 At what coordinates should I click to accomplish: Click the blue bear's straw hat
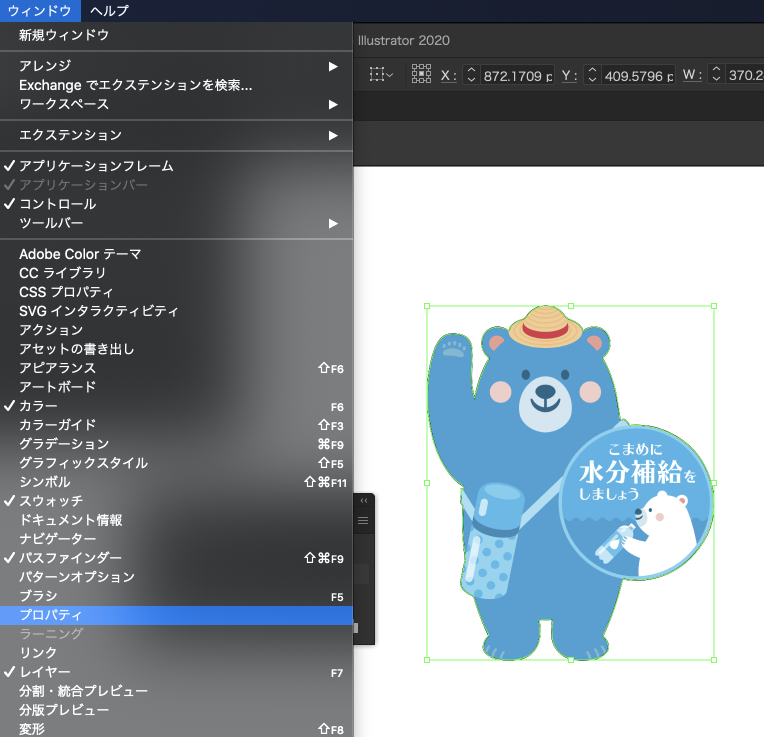coord(546,327)
